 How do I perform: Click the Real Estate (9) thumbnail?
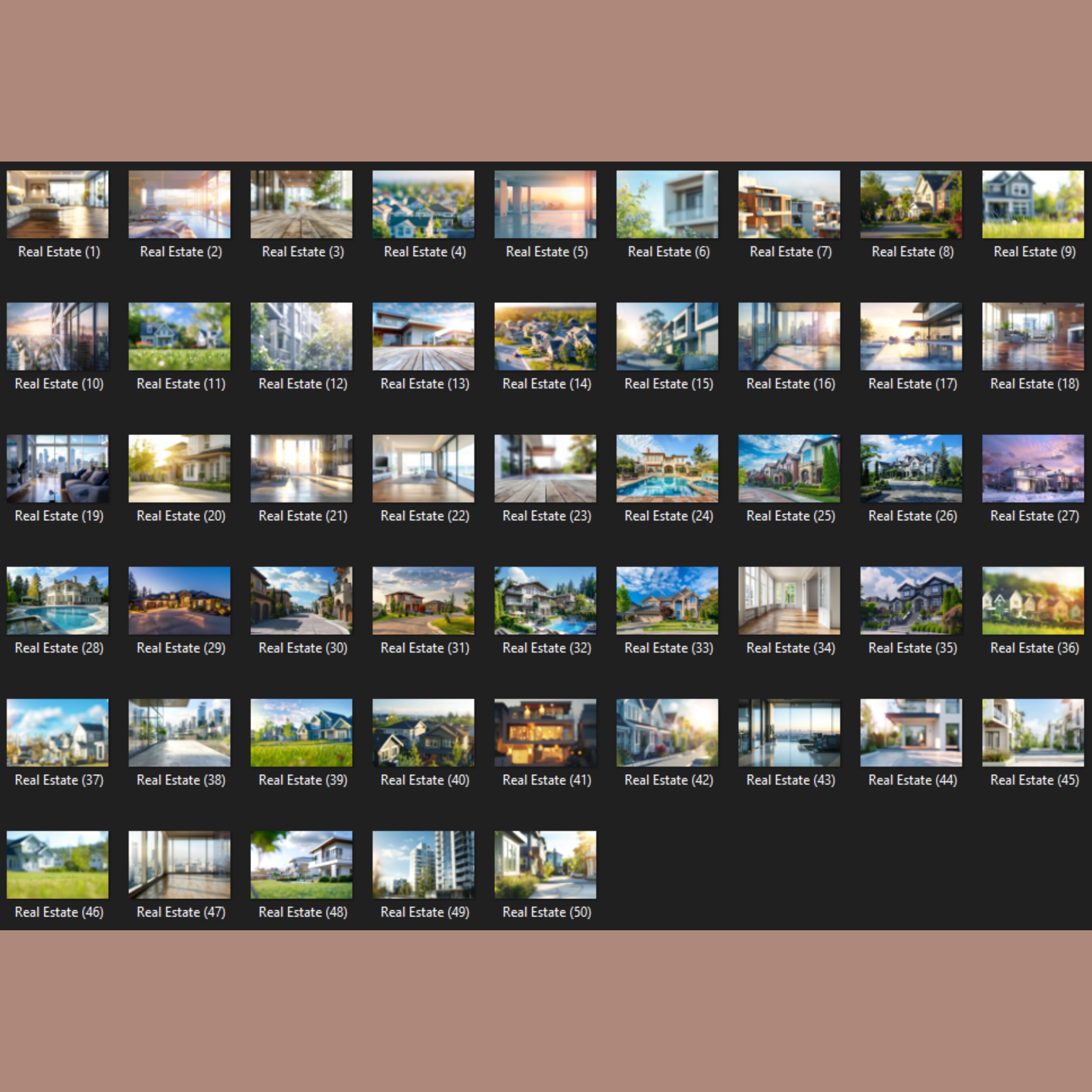click(x=1033, y=204)
